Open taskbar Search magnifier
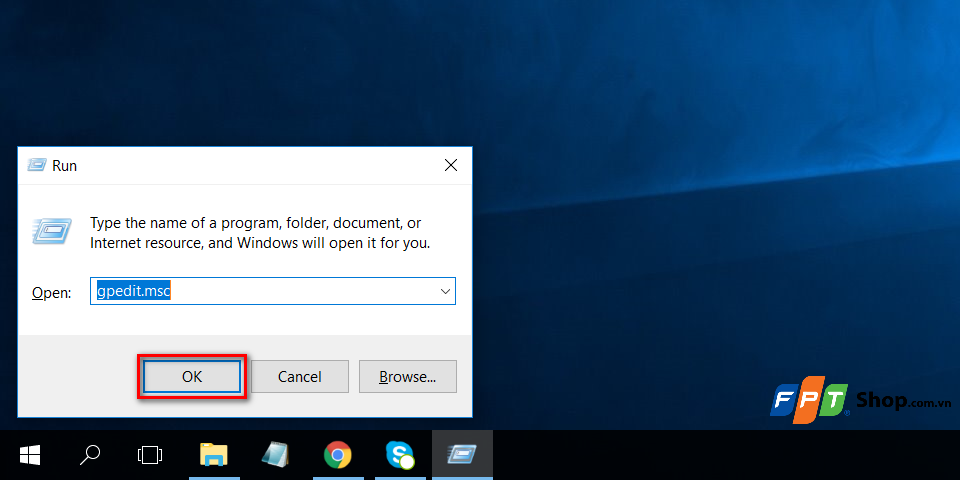Image resolution: width=960 pixels, height=480 pixels. coord(91,455)
